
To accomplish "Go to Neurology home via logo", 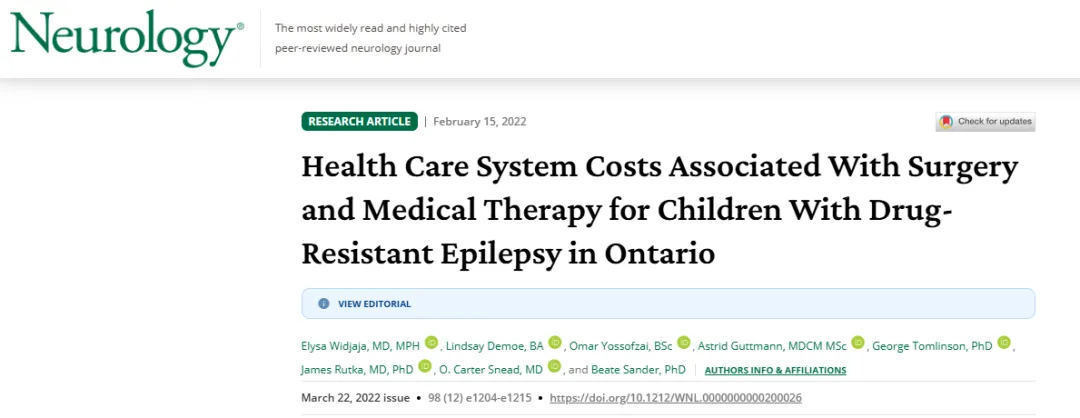I will pyautogui.click(x=127, y=38).
